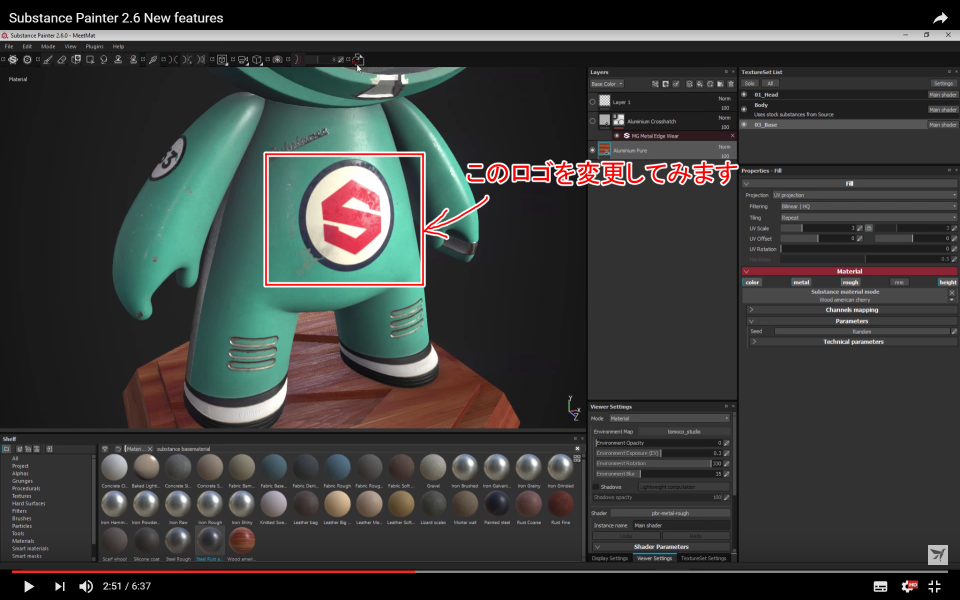Viewport: 960px width, 600px height.
Task: Click the pbr-metal-rough shader button
Action: pos(670,513)
